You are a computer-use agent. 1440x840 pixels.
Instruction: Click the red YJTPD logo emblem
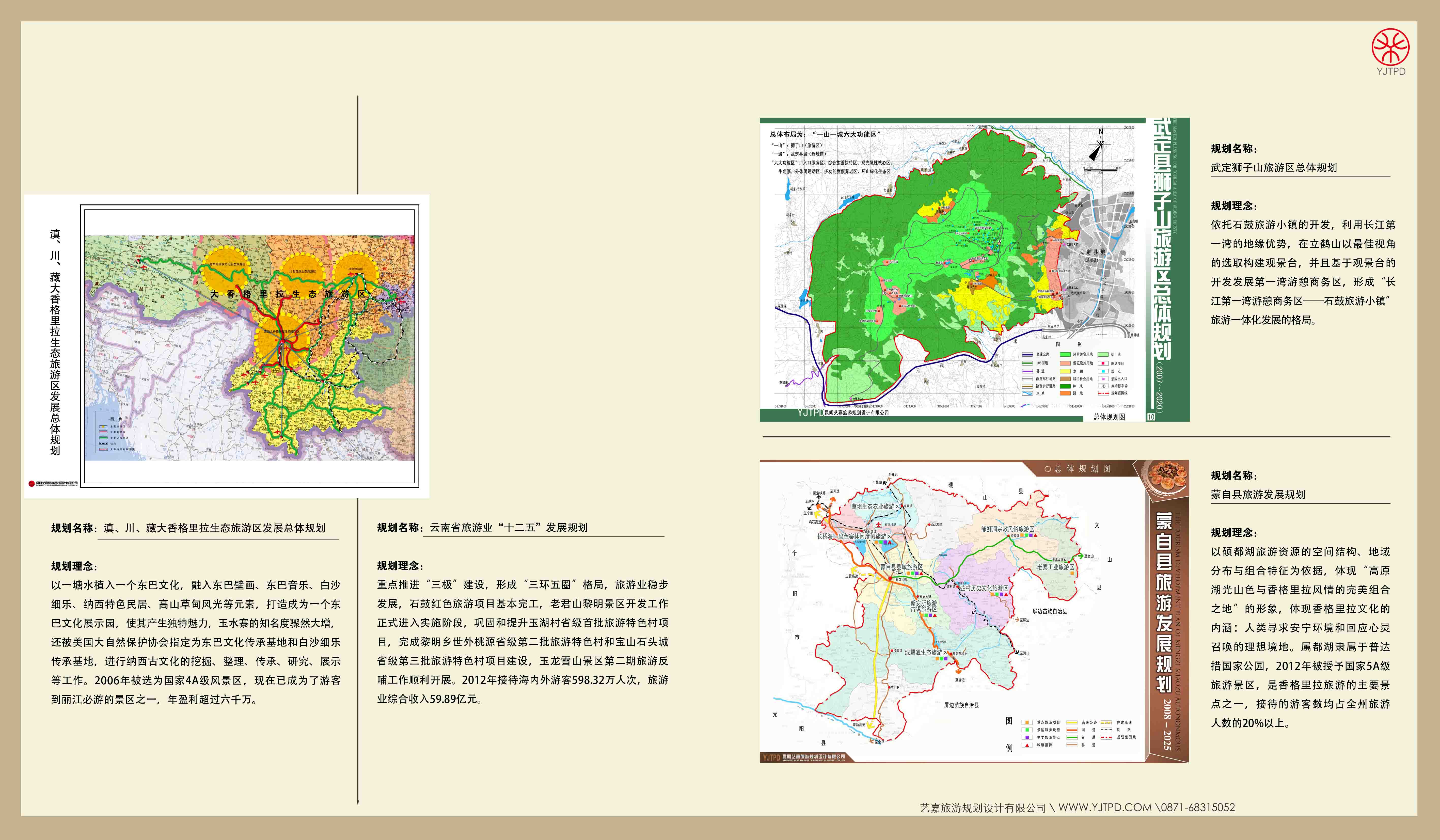coord(1390,46)
